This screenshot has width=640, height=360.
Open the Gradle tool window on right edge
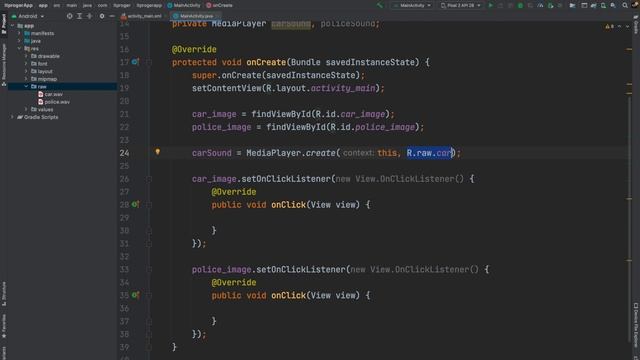click(636, 25)
